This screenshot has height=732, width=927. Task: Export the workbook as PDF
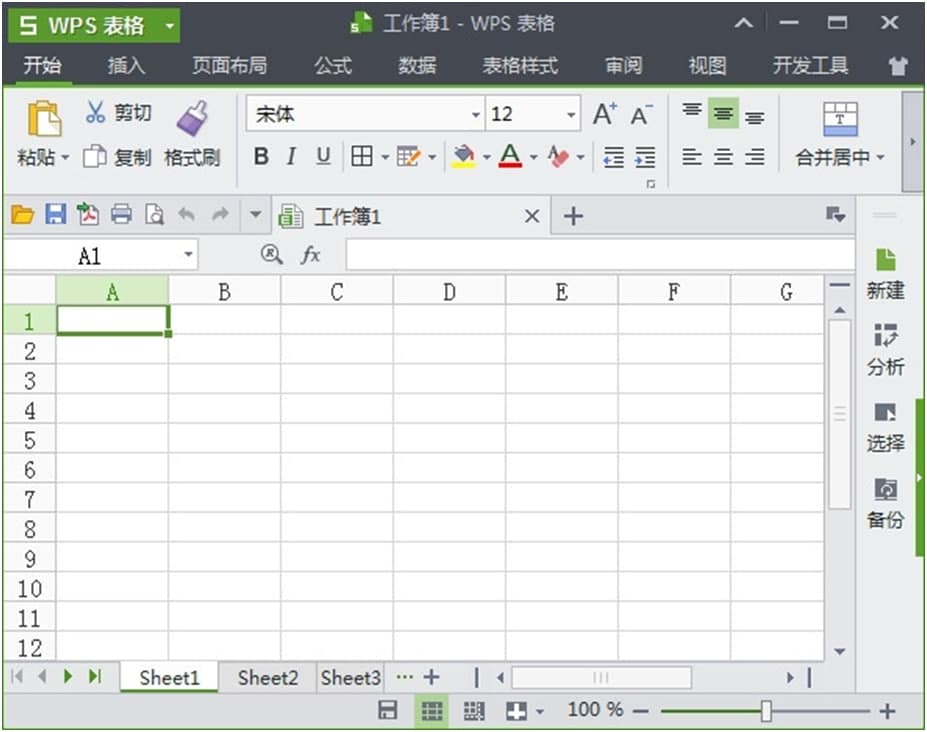pos(86,214)
